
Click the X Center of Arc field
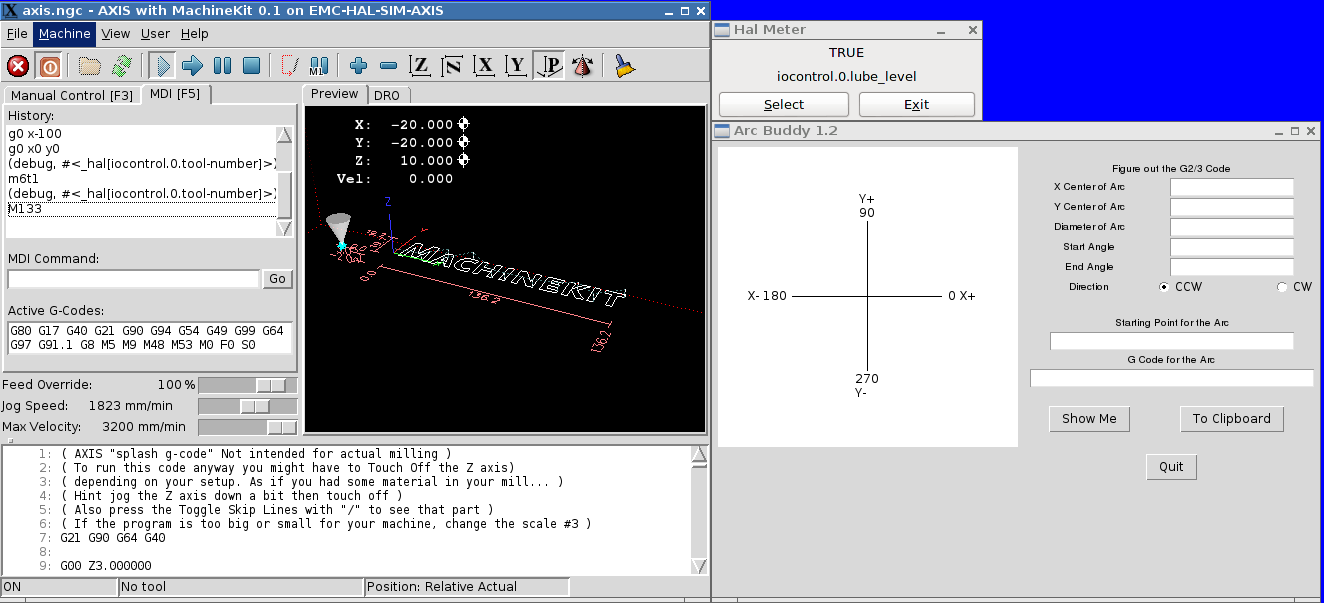coord(1232,187)
